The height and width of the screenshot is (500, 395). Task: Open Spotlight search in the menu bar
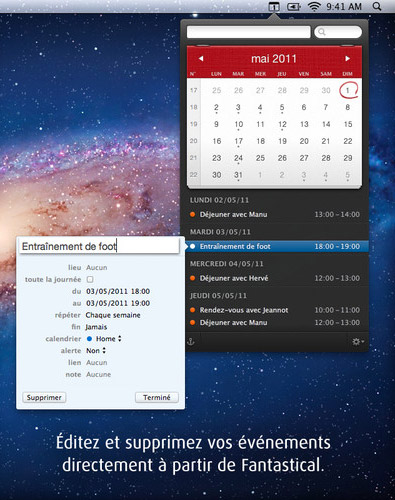[x=377, y=6]
